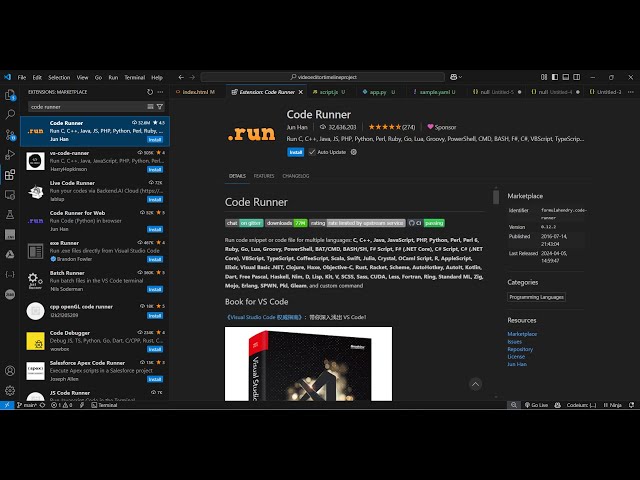Screen dimensions: 640x480
Task: Toggle the Auto Update checkbox
Action: click(312, 152)
